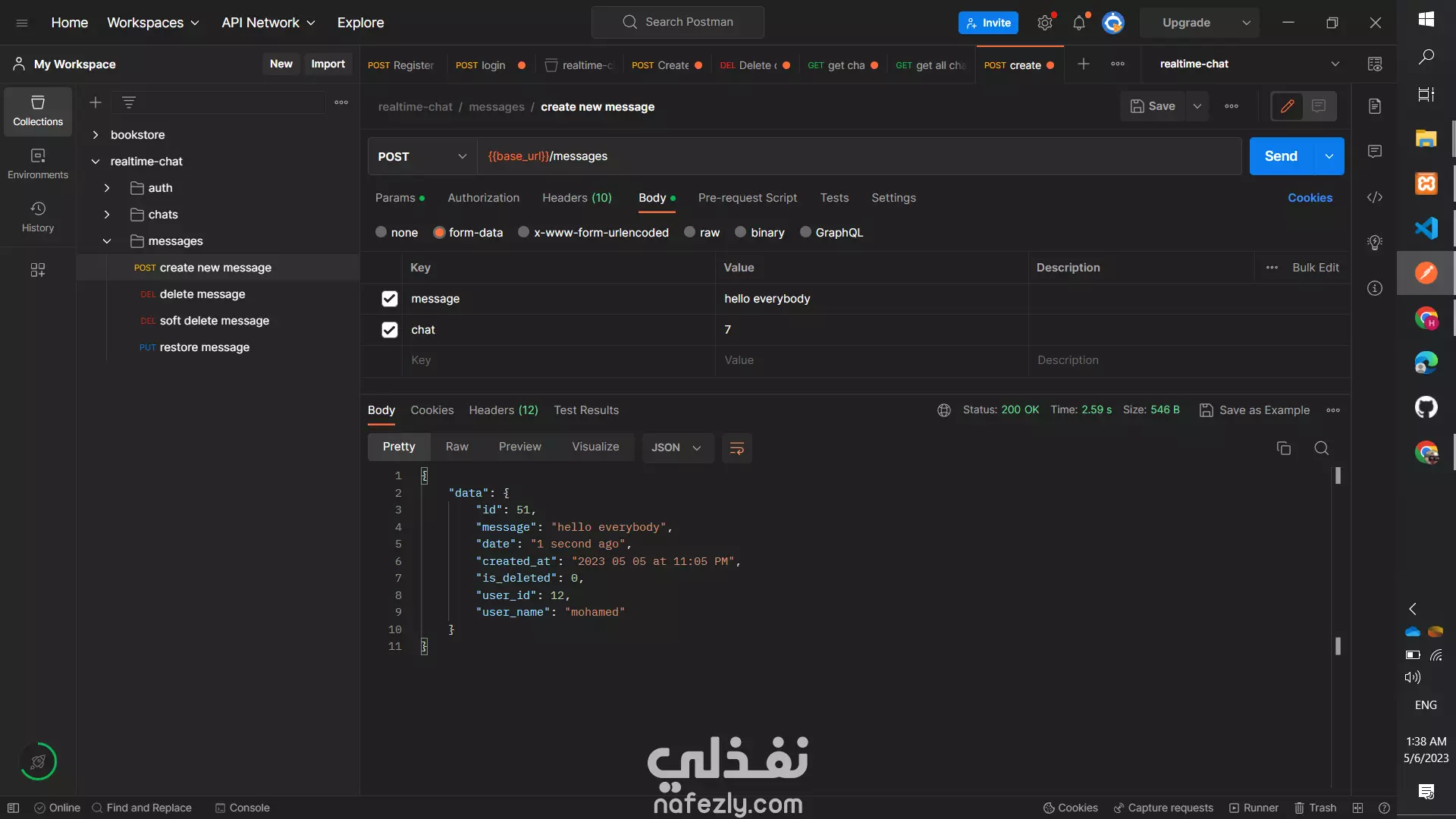Open the environment quick look icon

1375,64
